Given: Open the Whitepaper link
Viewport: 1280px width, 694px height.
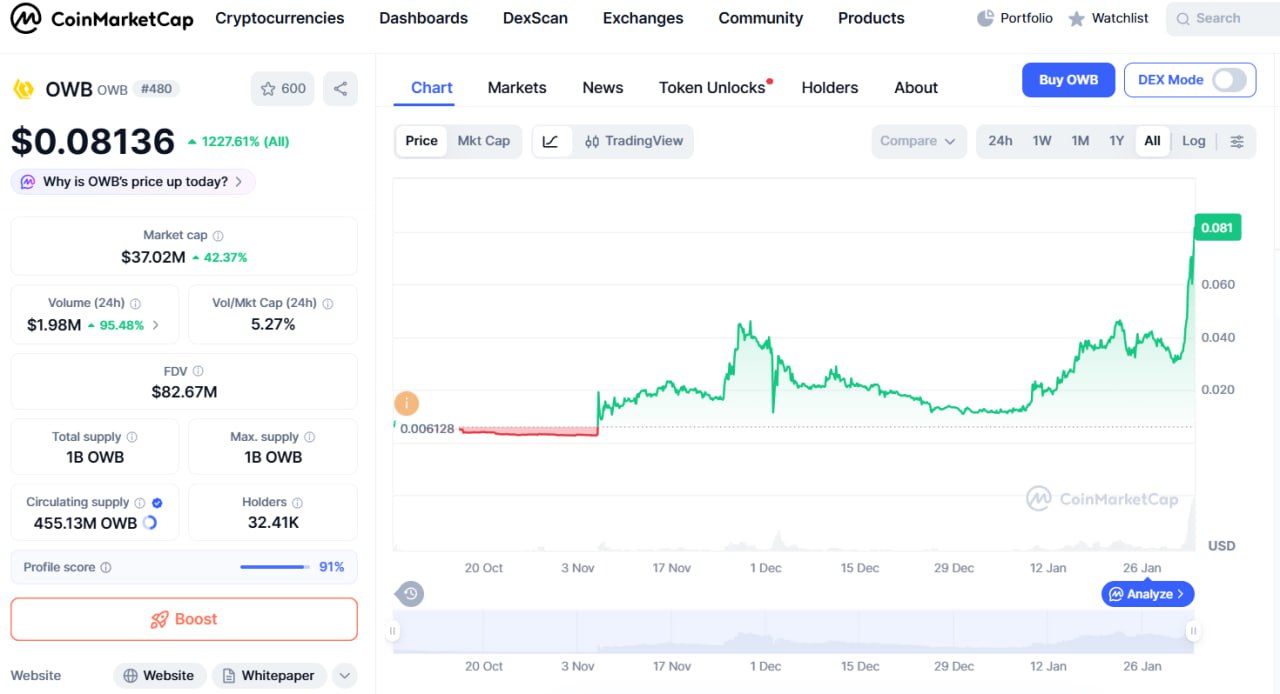Looking at the screenshot, I should tap(269, 676).
